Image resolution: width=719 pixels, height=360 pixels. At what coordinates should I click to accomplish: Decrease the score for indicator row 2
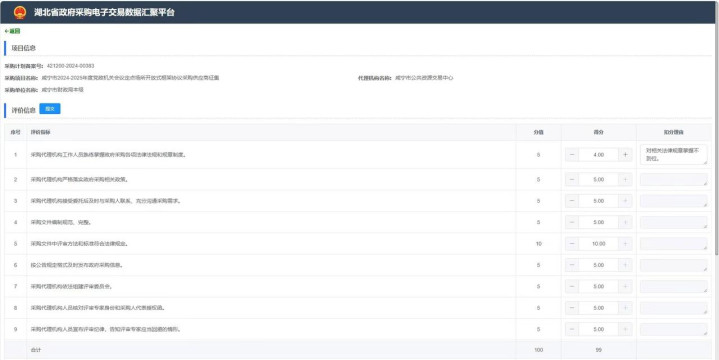pos(572,179)
